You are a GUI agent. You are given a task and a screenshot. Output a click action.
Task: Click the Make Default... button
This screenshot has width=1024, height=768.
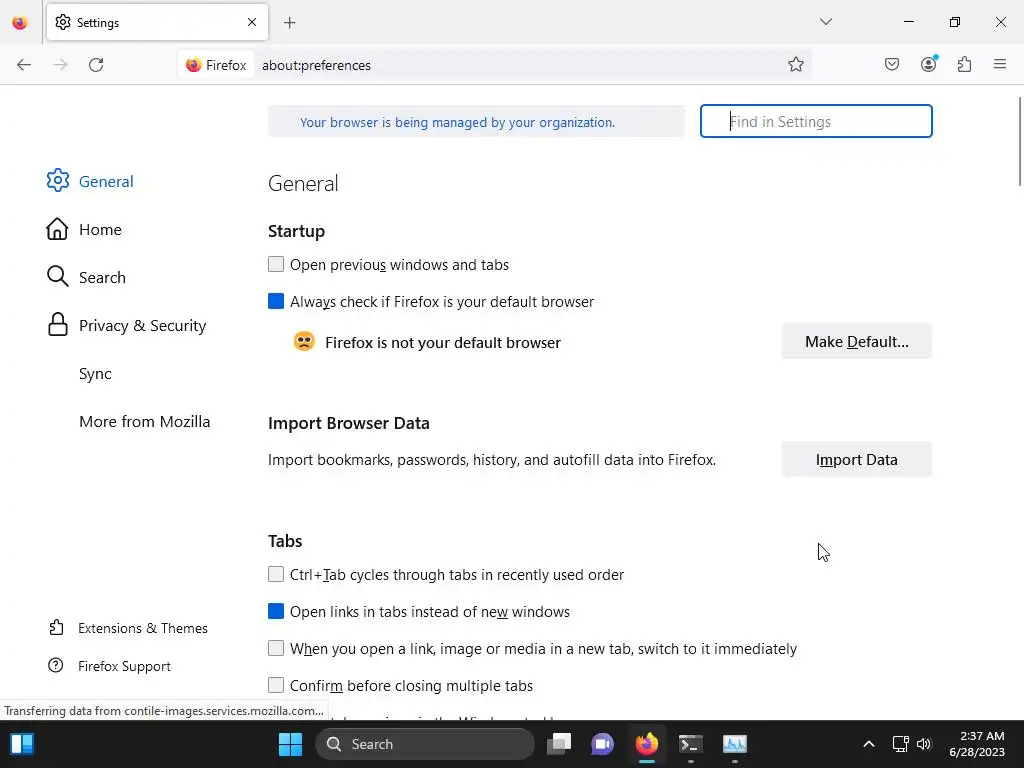tap(856, 342)
